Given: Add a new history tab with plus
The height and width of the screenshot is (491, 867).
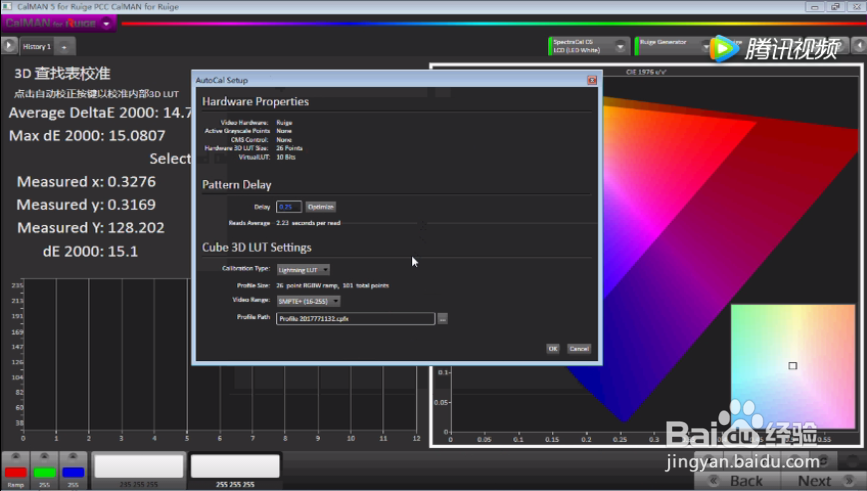Looking at the screenshot, I should (x=64, y=47).
